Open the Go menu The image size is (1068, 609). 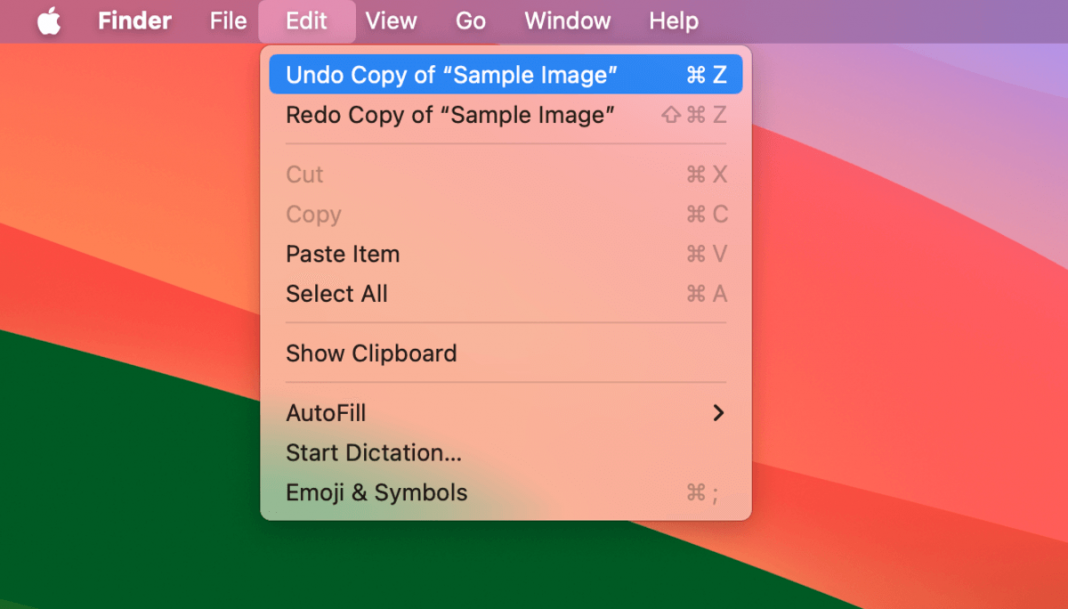pyautogui.click(x=470, y=21)
